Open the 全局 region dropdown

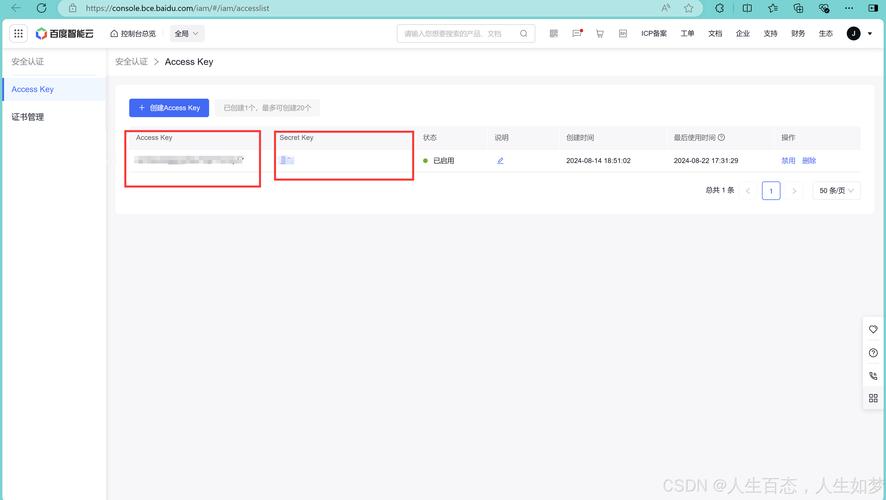coord(187,33)
